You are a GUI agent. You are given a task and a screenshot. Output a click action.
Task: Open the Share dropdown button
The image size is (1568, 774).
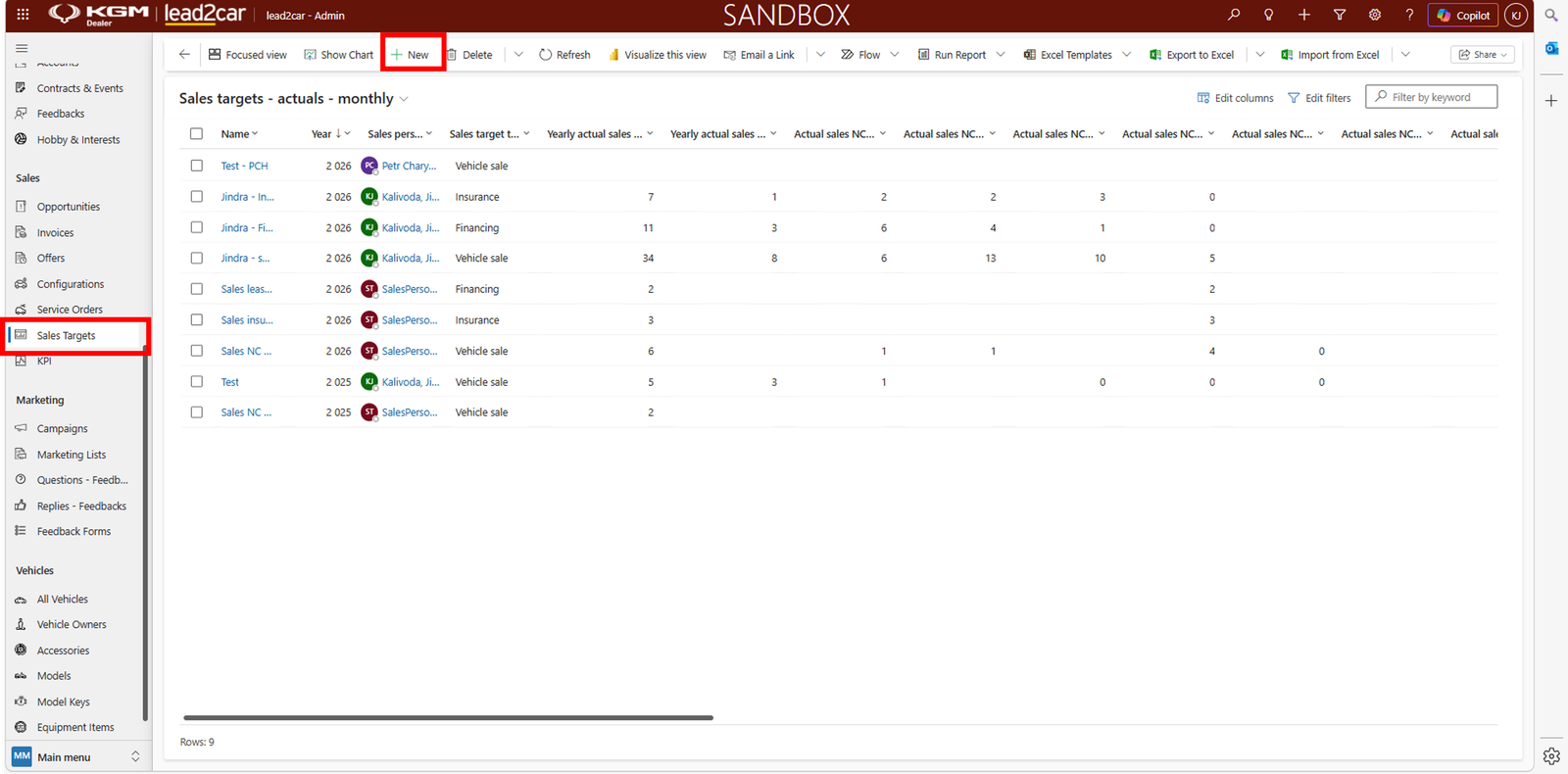click(x=1483, y=55)
